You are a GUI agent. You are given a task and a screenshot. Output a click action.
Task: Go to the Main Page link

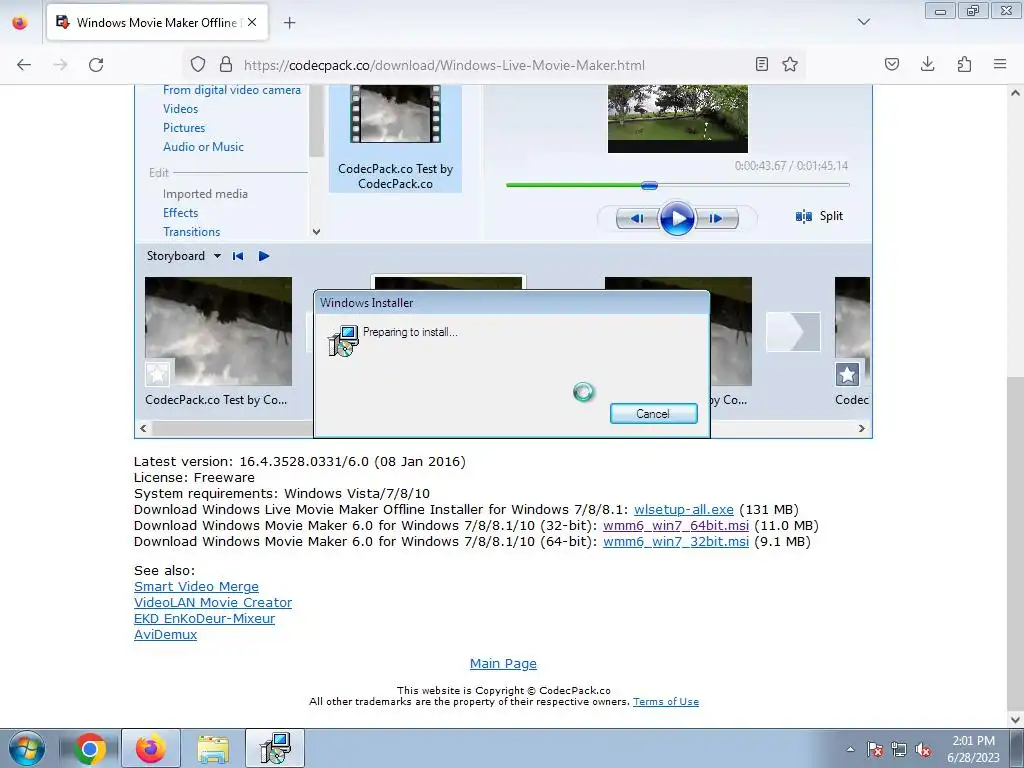point(504,664)
